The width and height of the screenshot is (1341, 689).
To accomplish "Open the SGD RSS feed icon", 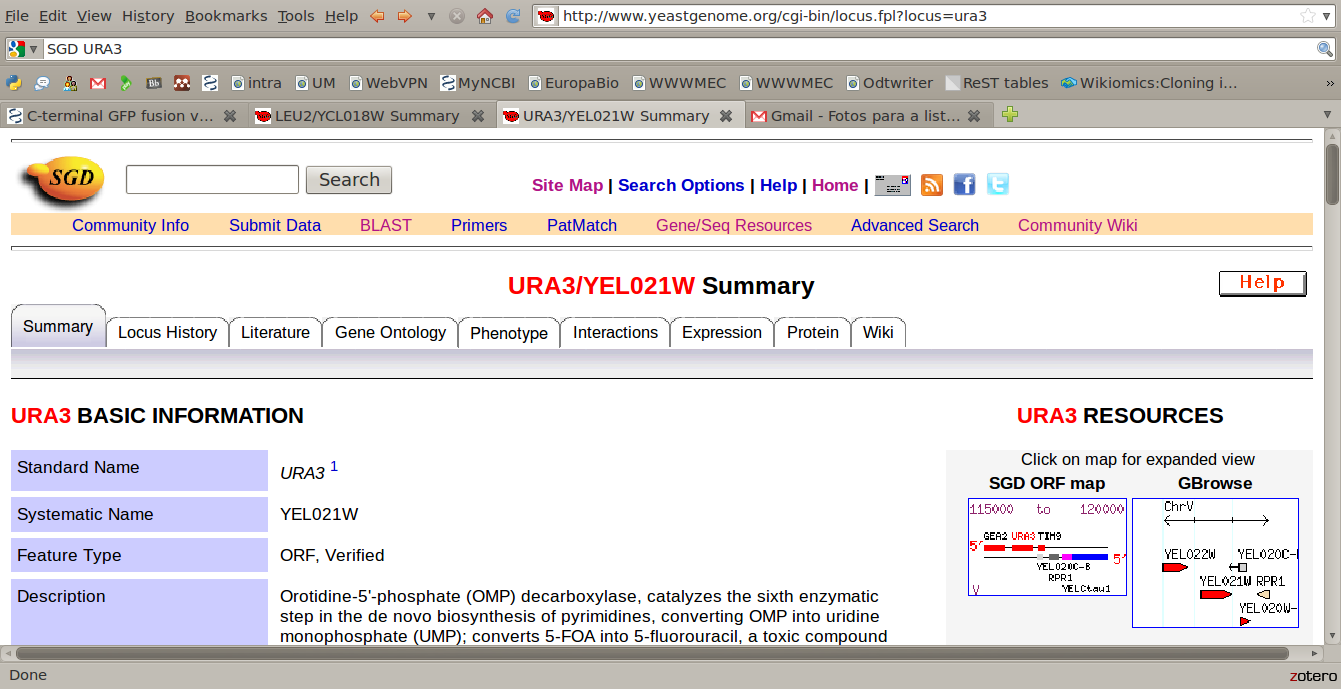I will [x=932, y=184].
